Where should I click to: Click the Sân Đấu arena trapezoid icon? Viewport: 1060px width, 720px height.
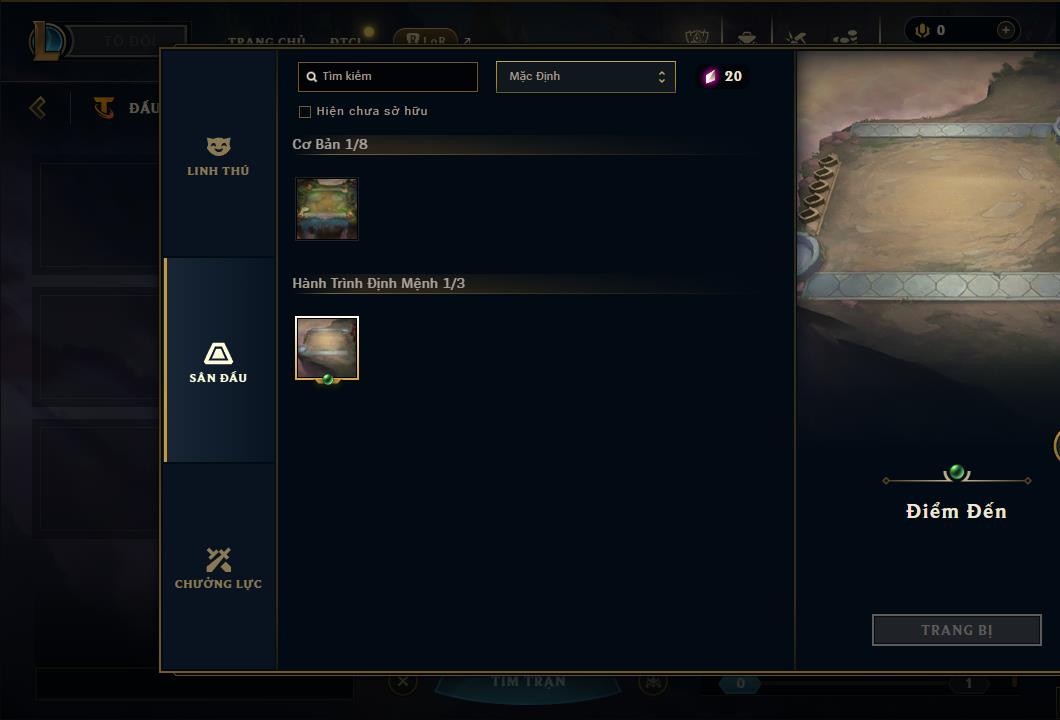218,354
